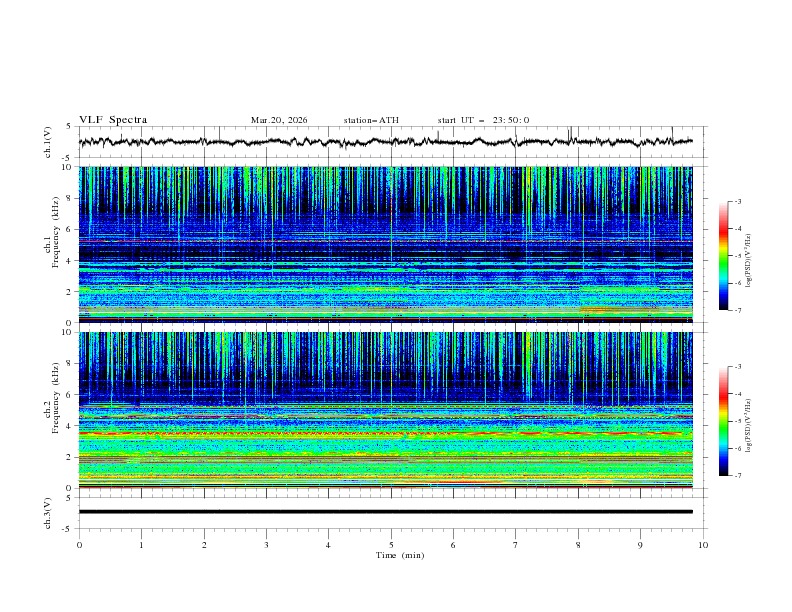The width and height of the screenshot is (792, 612).
Task: Click time axis tick label "1"
Action: (141, 545)
